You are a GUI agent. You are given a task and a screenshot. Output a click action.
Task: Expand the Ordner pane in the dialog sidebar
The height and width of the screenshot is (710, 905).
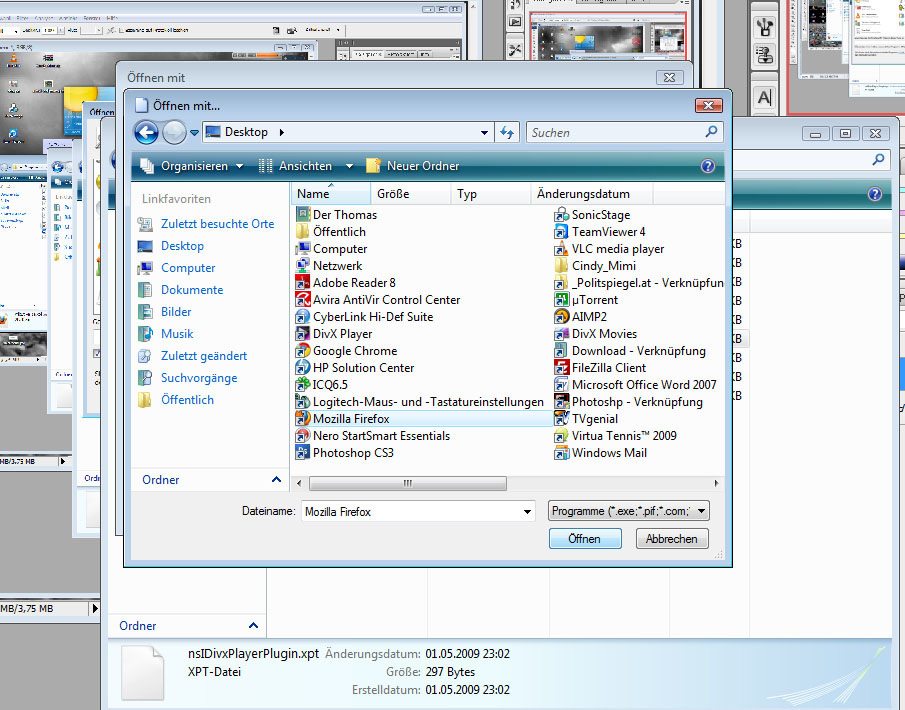(x=276, y=480)
